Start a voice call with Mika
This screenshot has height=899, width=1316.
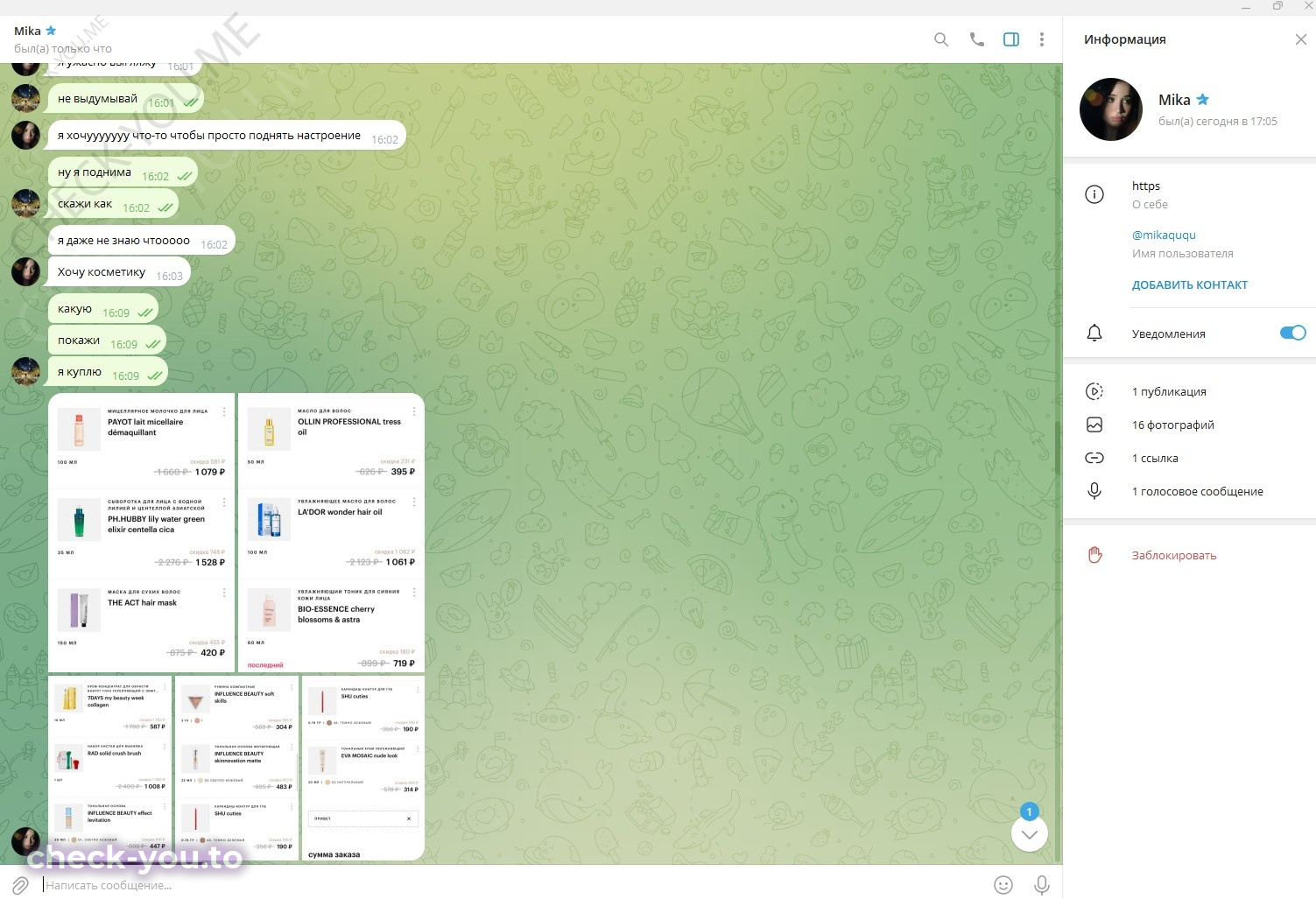pos(977,39)
